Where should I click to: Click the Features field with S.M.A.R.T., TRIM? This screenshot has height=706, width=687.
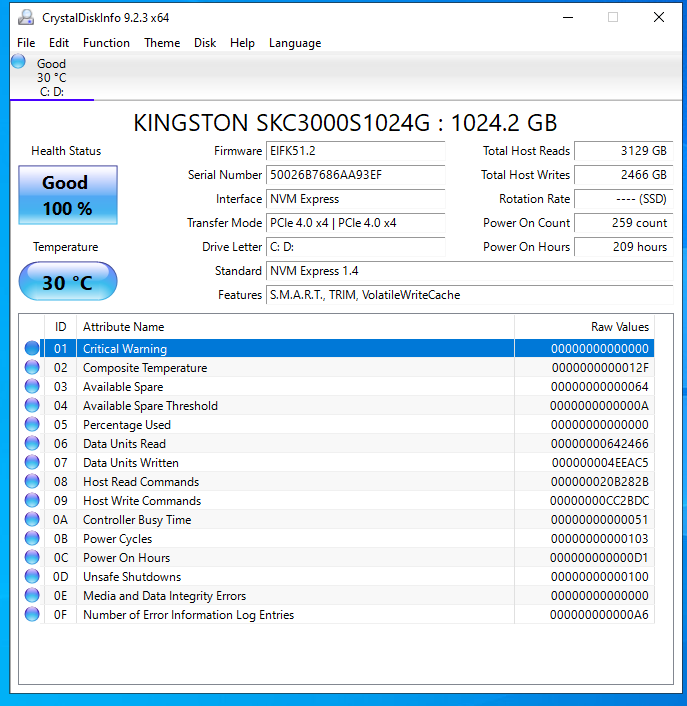pyautogui.click(x=470, y=295)
